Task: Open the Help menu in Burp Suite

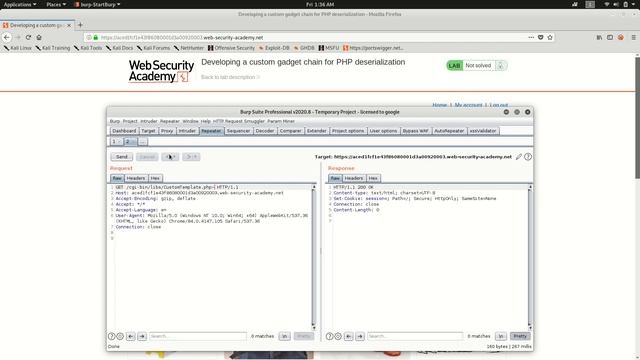Action: point(206,121)
